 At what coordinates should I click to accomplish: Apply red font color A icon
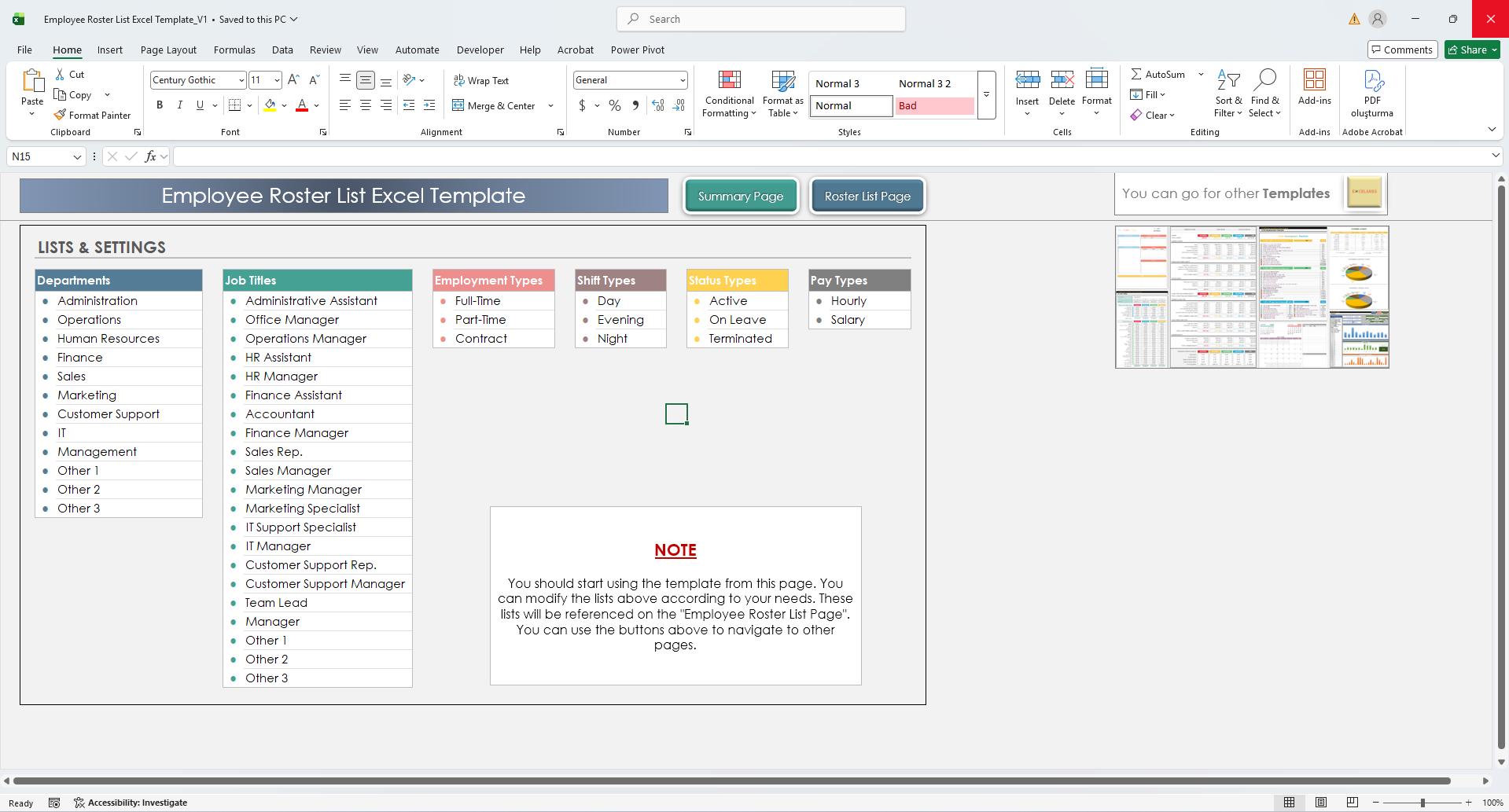pos(302,105)
